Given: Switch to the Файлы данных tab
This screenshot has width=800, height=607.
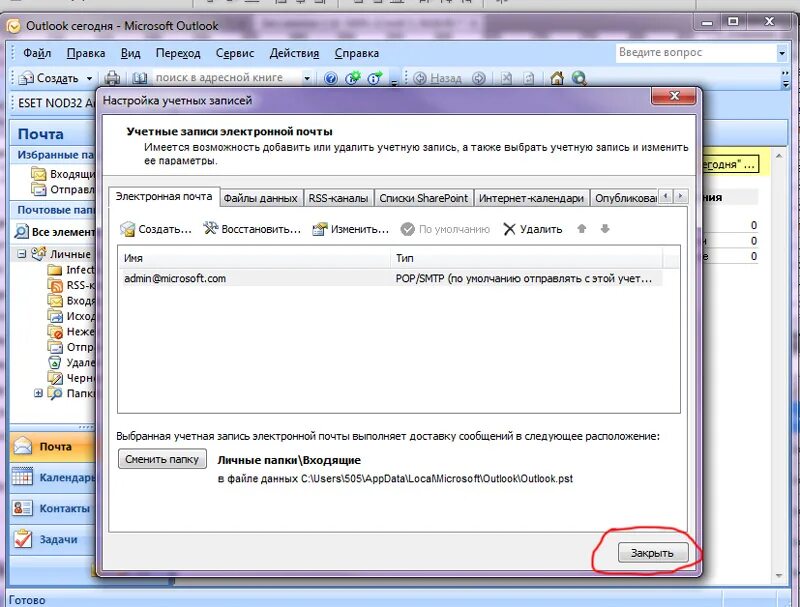Looking at the screenshot, I should [x=260, y=198].
